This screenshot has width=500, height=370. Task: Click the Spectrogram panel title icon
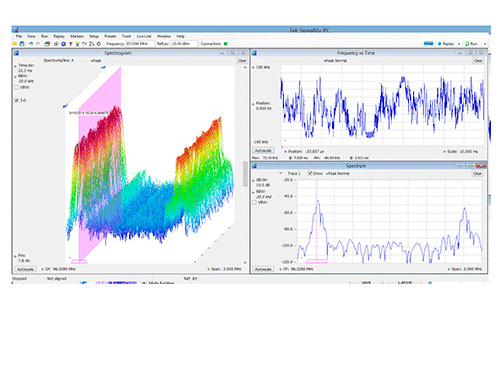point(16,53)
